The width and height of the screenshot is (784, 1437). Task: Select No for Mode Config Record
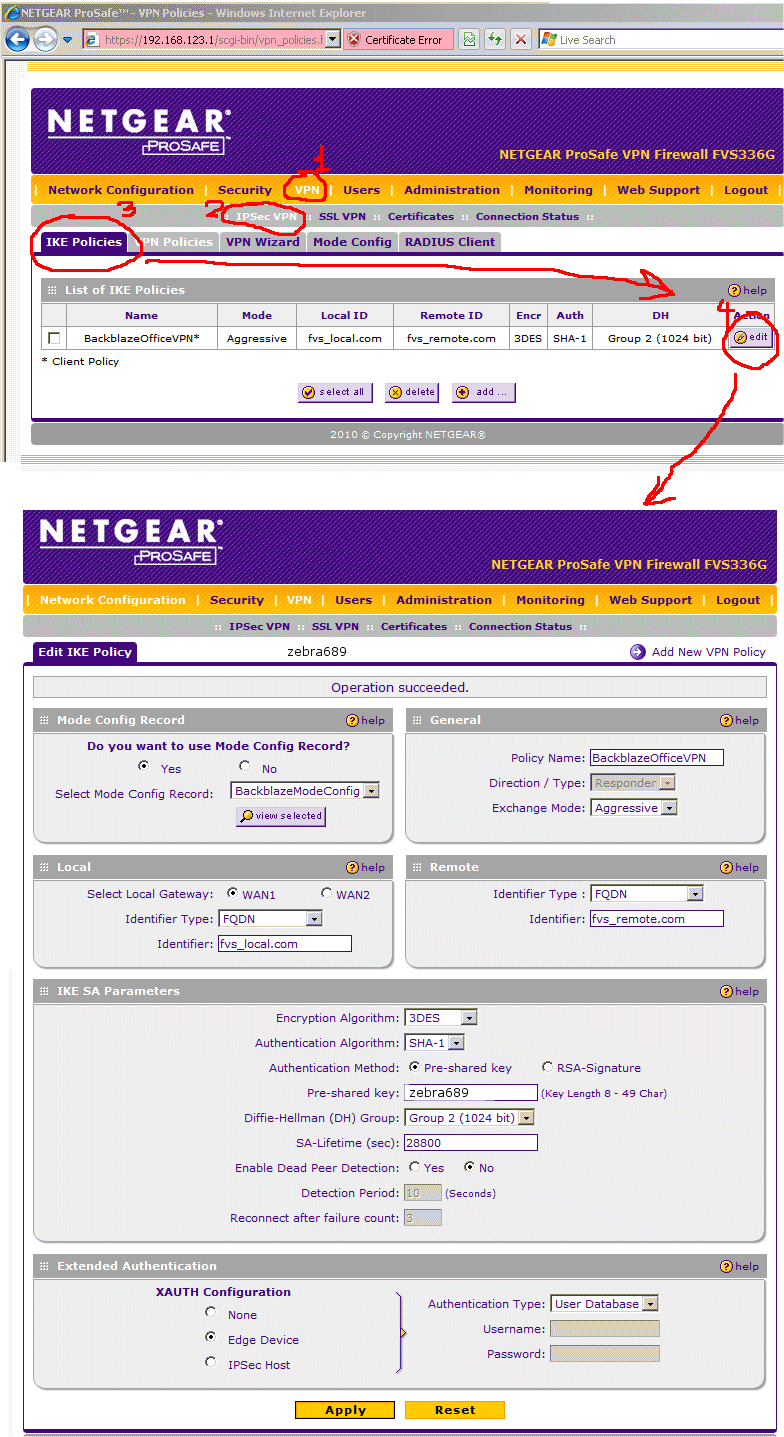click(x=244, y=766)
